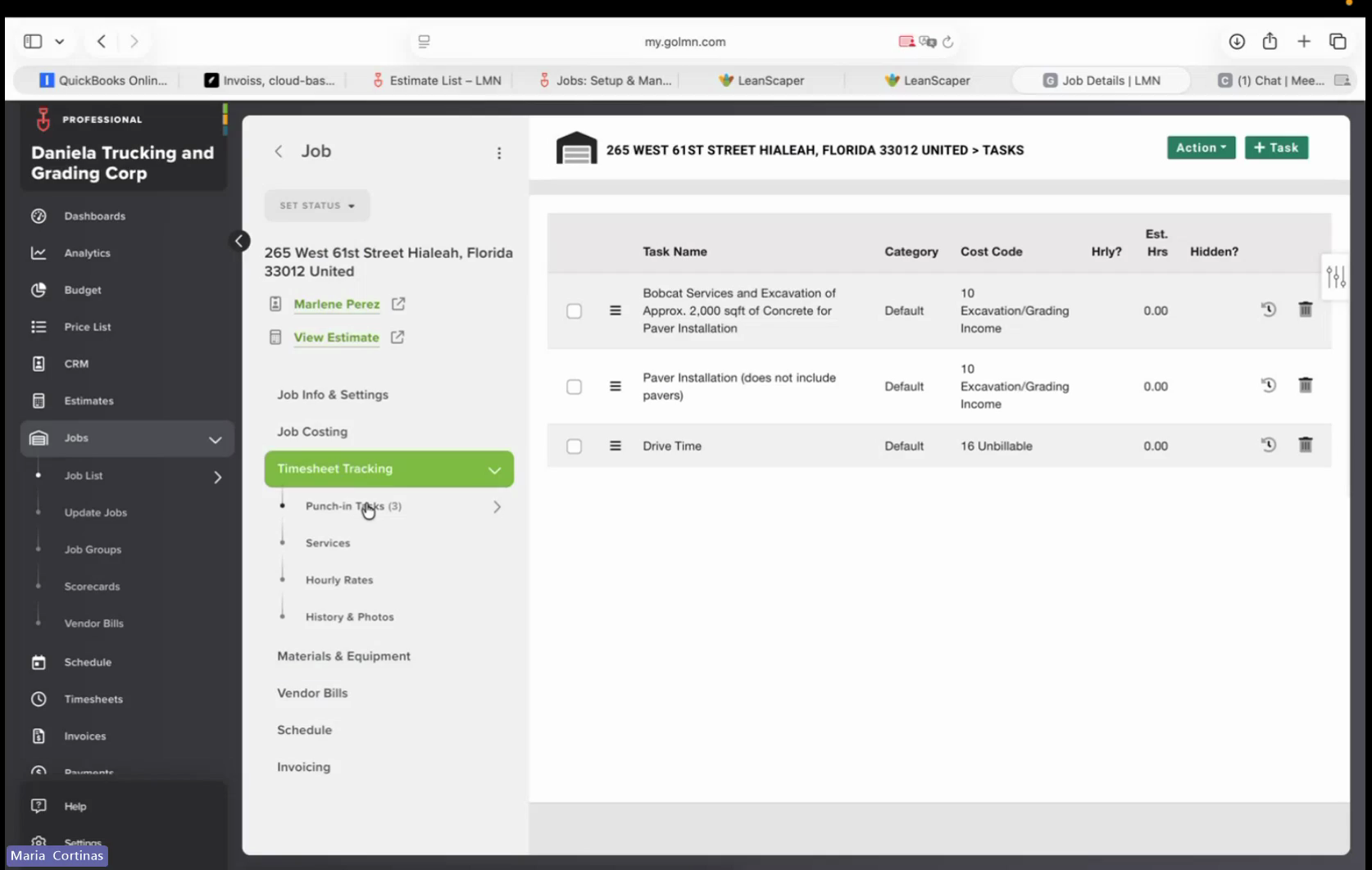This screenshot has width=1372, height=870.
Task: Open Invoicing in job menu
Action: 304,767
